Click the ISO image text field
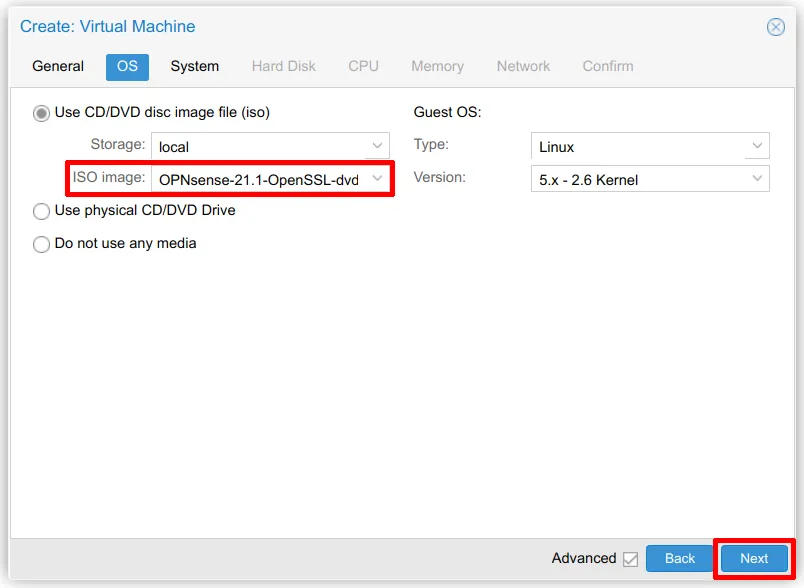This screenshot has height=588, width=804. [258, 179]
